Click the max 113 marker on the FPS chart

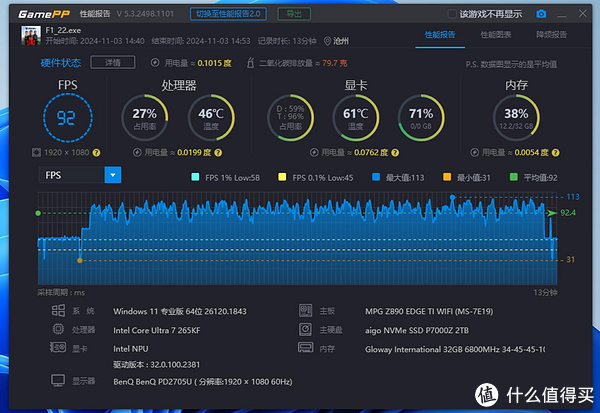pyautogui.click(x=453, y=197)
